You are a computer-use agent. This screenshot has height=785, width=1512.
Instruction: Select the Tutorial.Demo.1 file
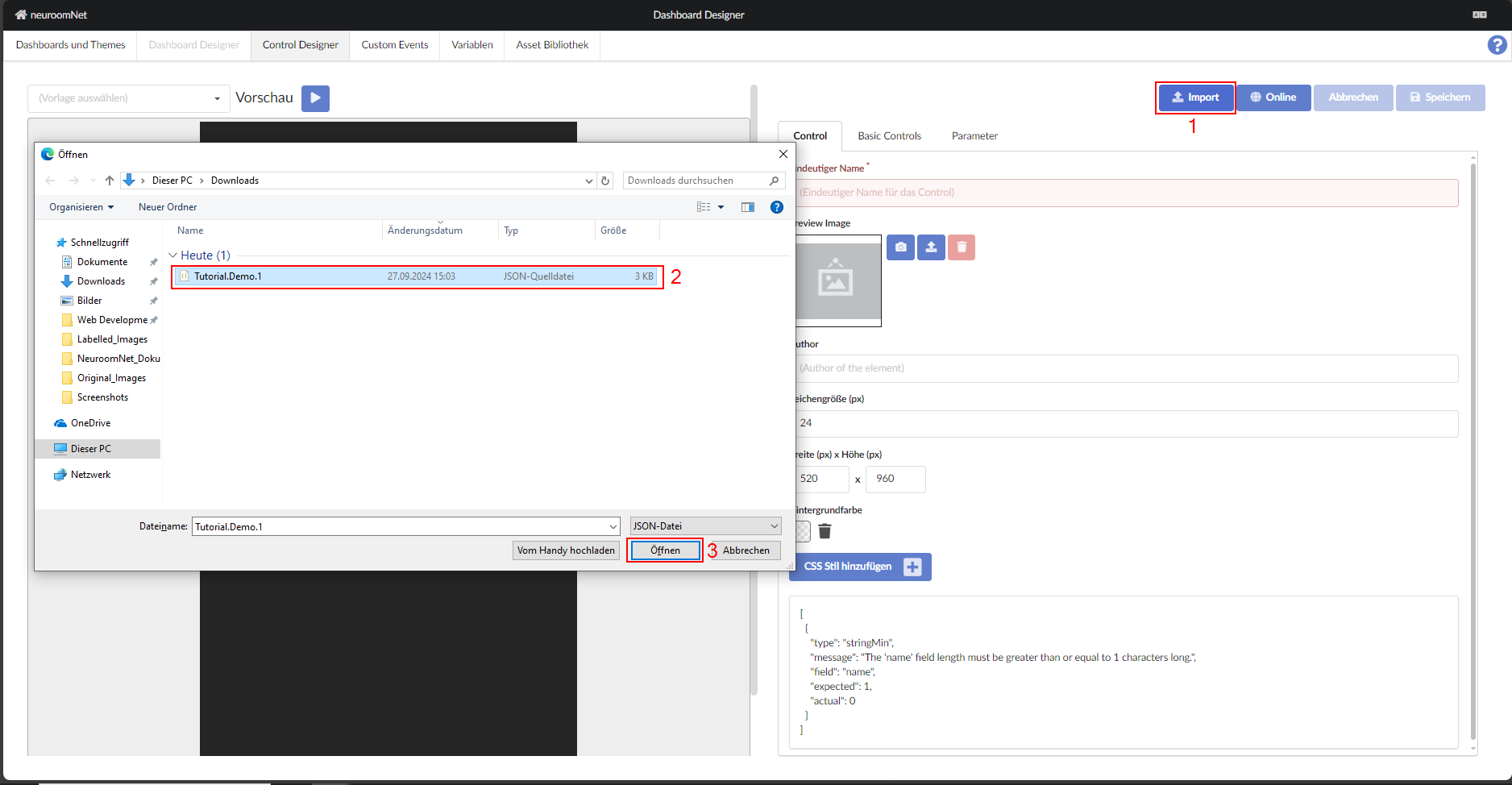pyautogui.click(x=228, y=276)
